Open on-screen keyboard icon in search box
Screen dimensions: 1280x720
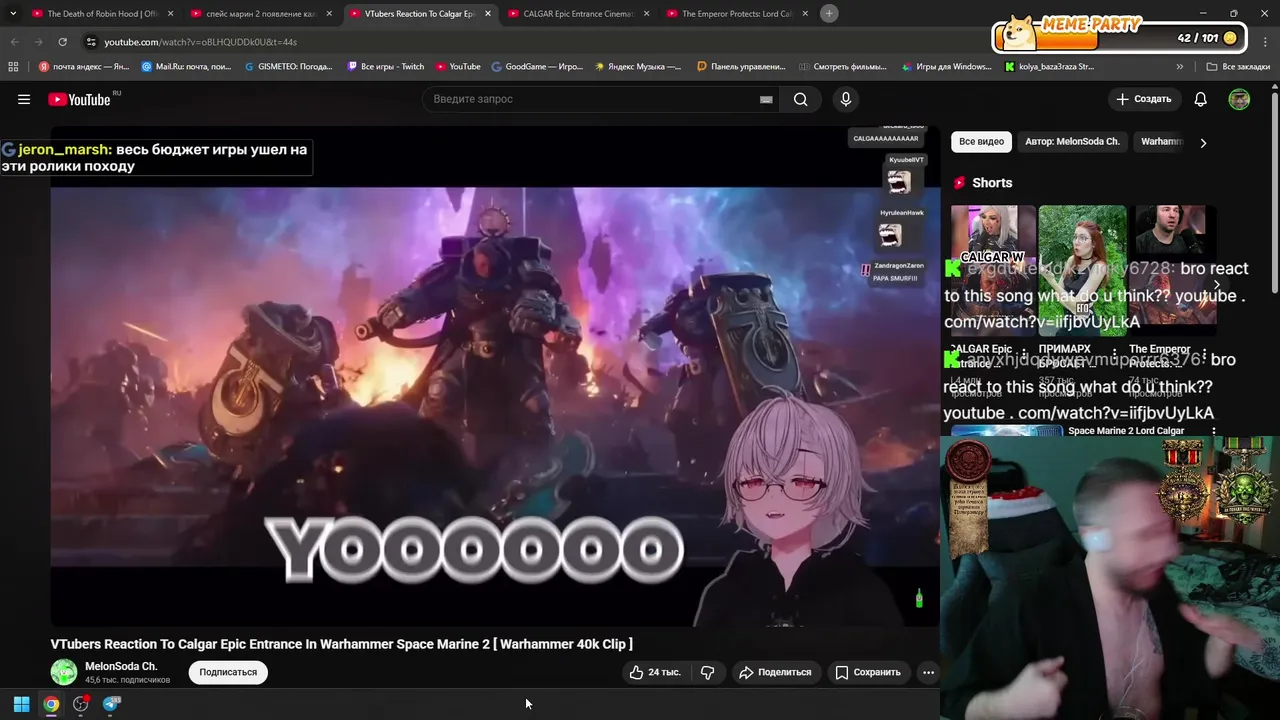(x=766, y=99)
